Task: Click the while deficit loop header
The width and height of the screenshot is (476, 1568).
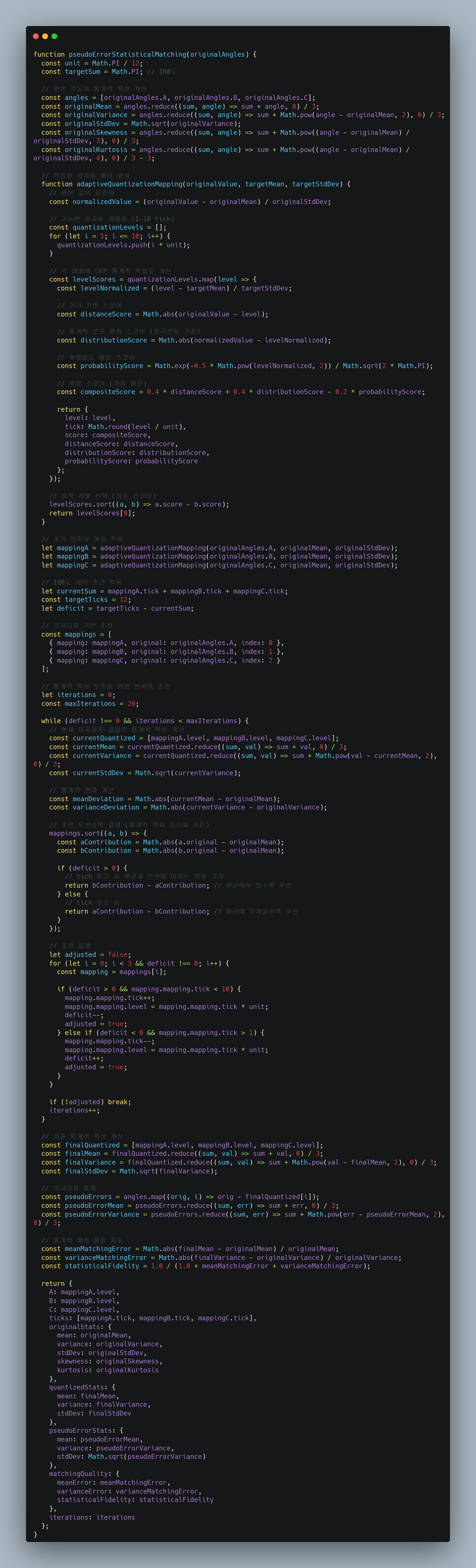Action: tap(145, 721)
